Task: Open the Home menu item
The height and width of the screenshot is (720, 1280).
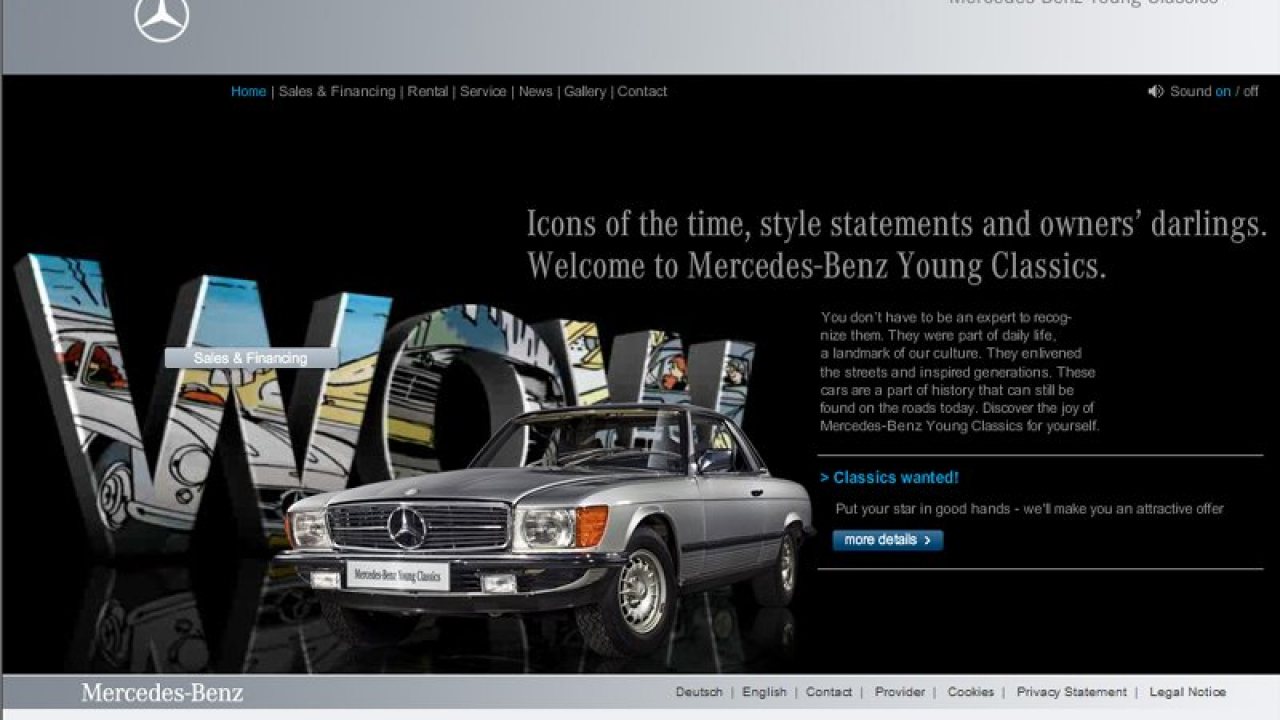Action: point(248,91)
